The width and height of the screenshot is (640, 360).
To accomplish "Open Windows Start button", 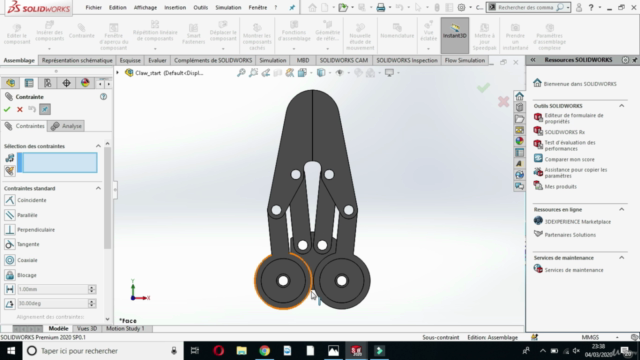I will click(11, 351).
